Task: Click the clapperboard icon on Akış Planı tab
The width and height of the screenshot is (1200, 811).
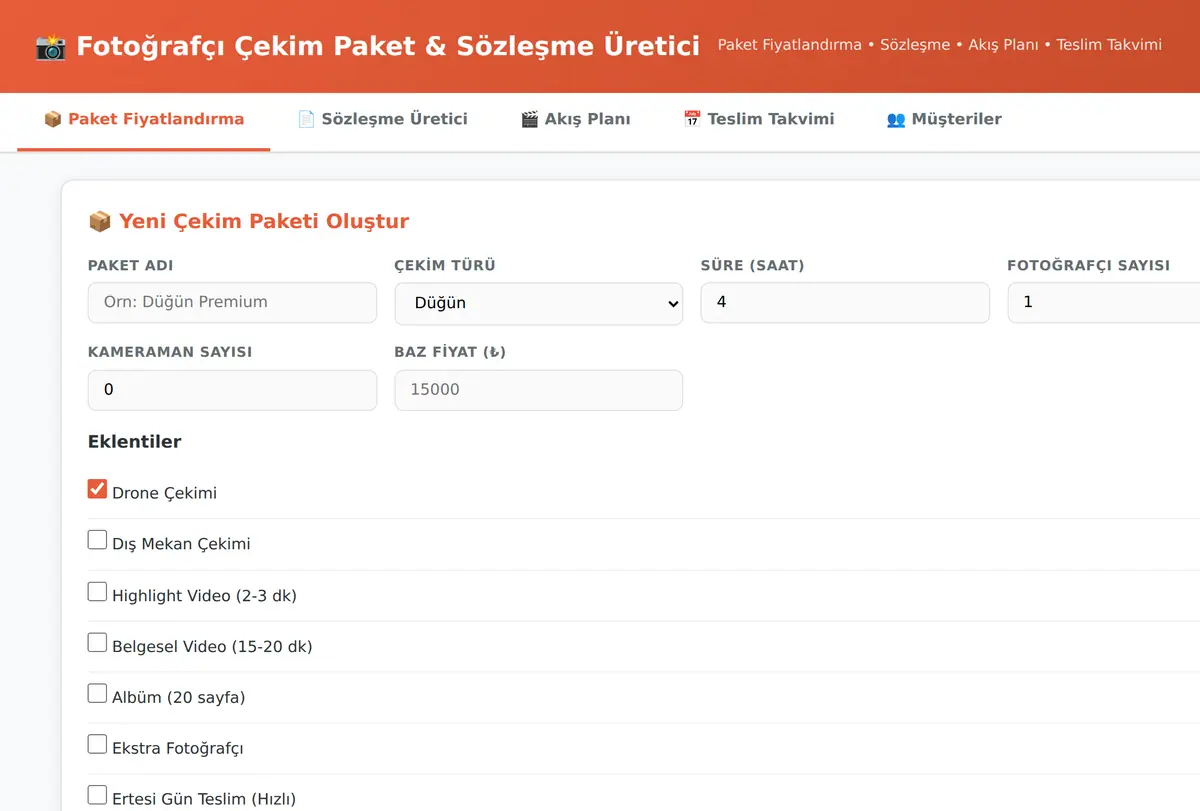Action: pyautogui.click(x=530, y=119)
